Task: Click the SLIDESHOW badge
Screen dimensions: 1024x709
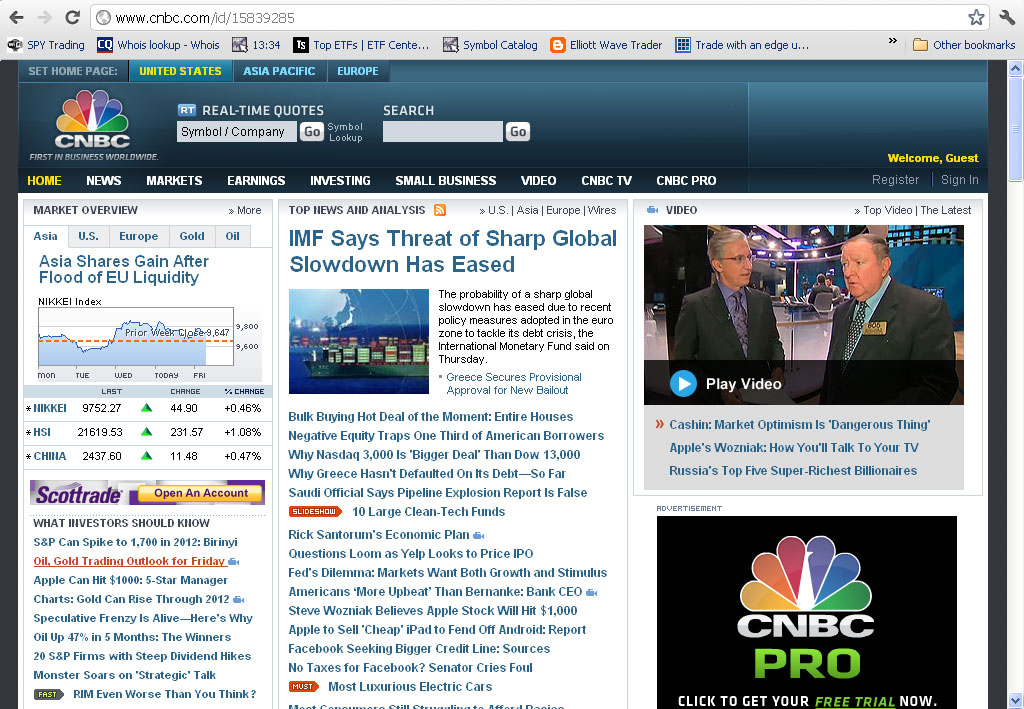Action: point(315,512)
